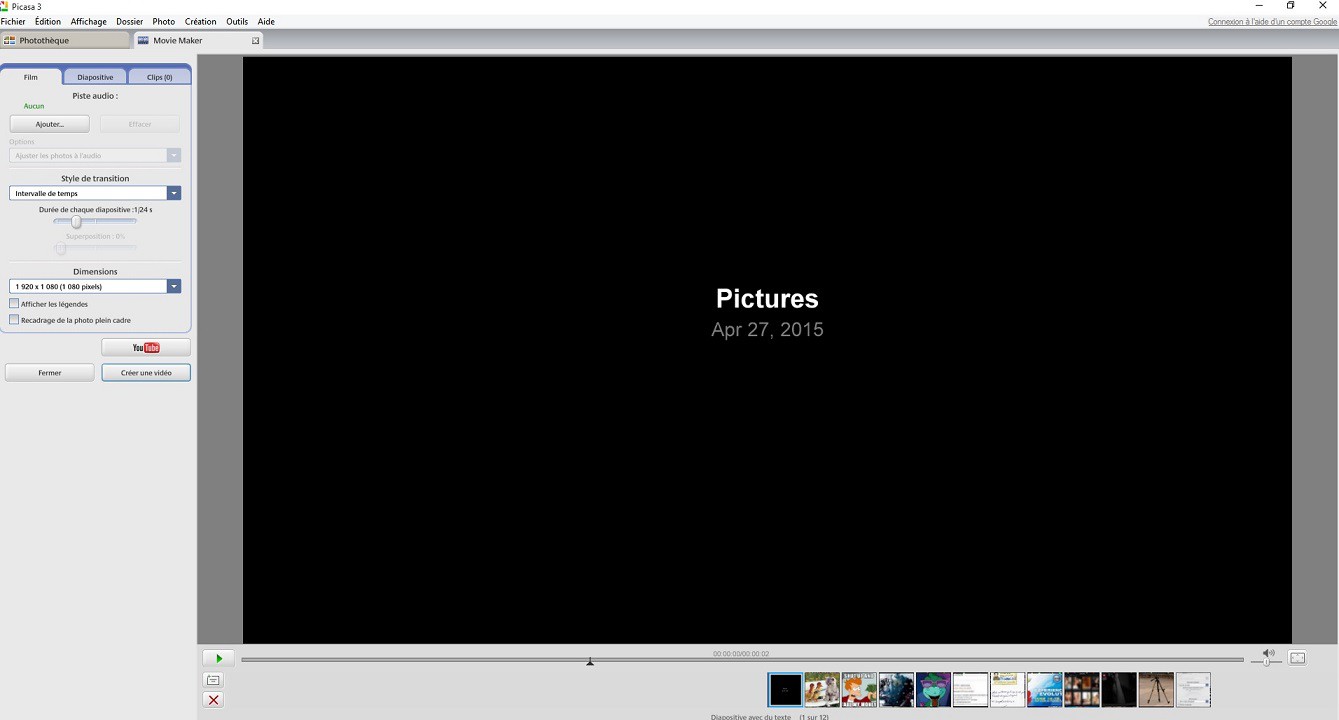Click Créer une vidéo button
This screenshot has width=1339, height=720.
click(146, 373)
